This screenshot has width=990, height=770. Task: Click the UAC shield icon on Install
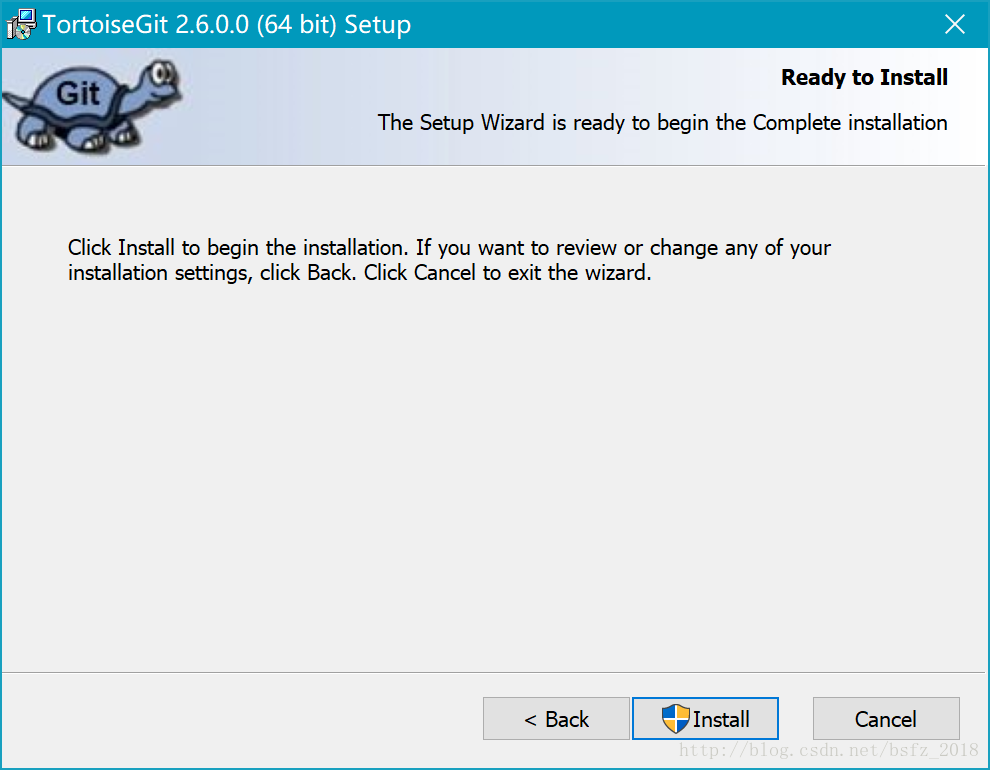tap(675, 719)
